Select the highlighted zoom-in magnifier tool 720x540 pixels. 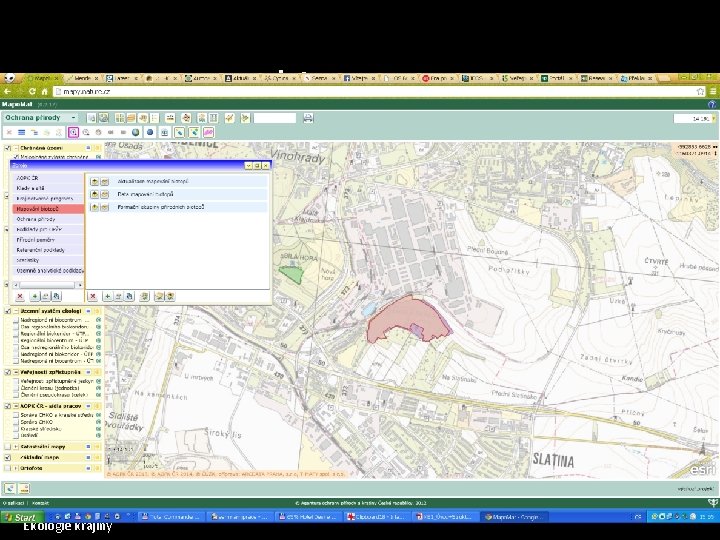pyautogui.click(x=72, y=132)
